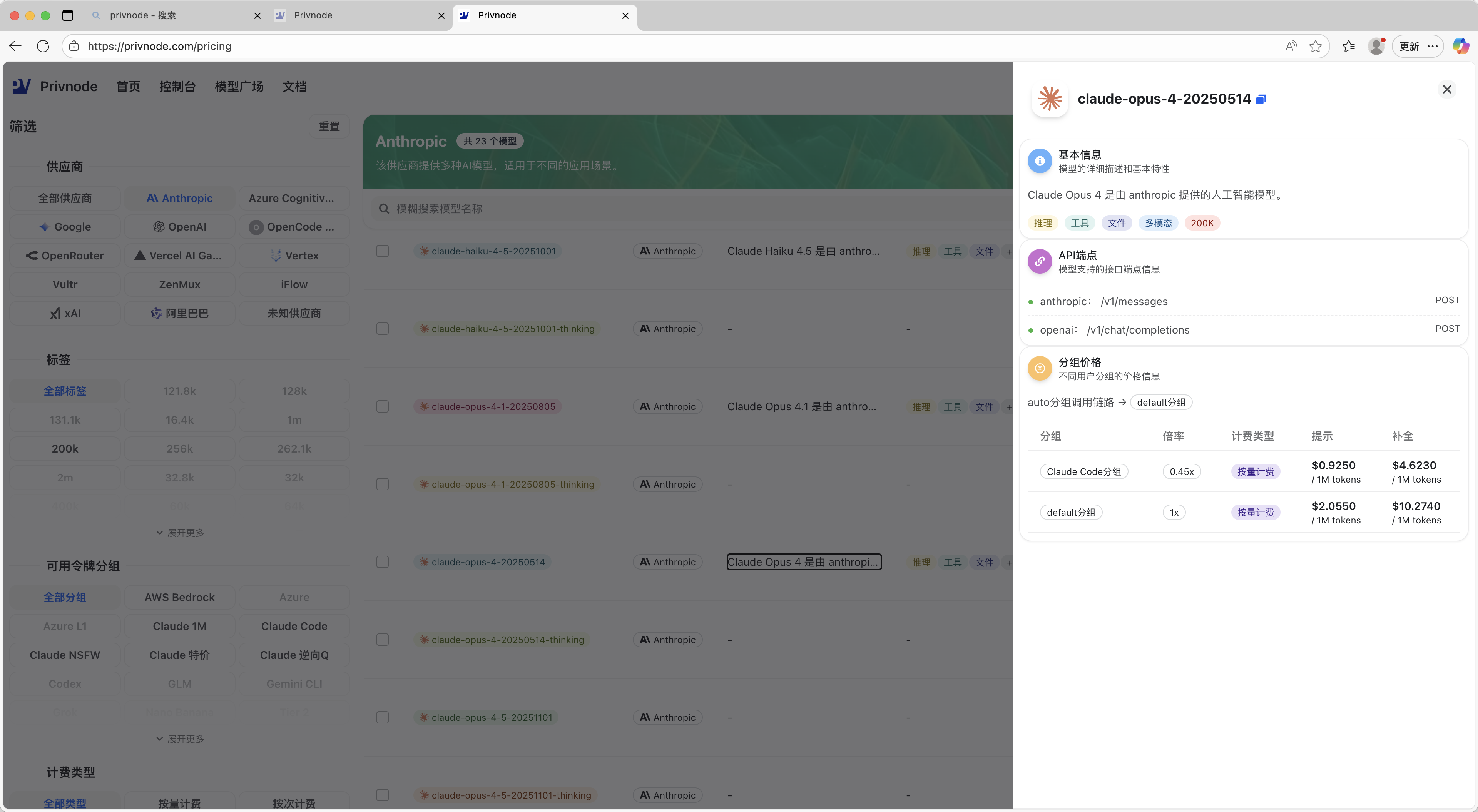The width and height of the screenshot is (1478, 812).
Task: Click the browser refresh icon
Action: click(43, 47)
